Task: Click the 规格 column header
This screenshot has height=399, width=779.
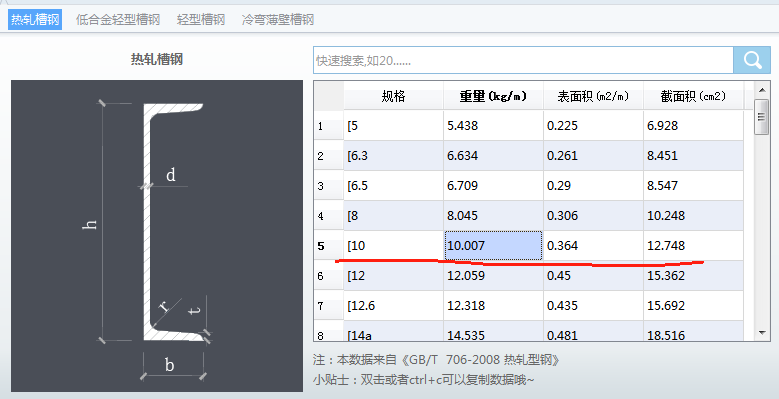Action: [393, 96]
